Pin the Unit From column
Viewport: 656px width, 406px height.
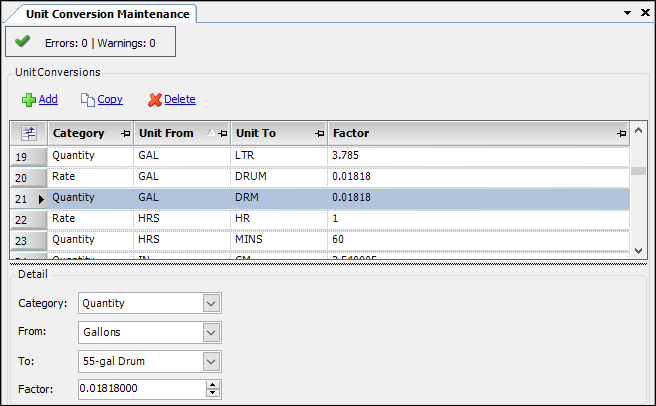click(222, 134)
